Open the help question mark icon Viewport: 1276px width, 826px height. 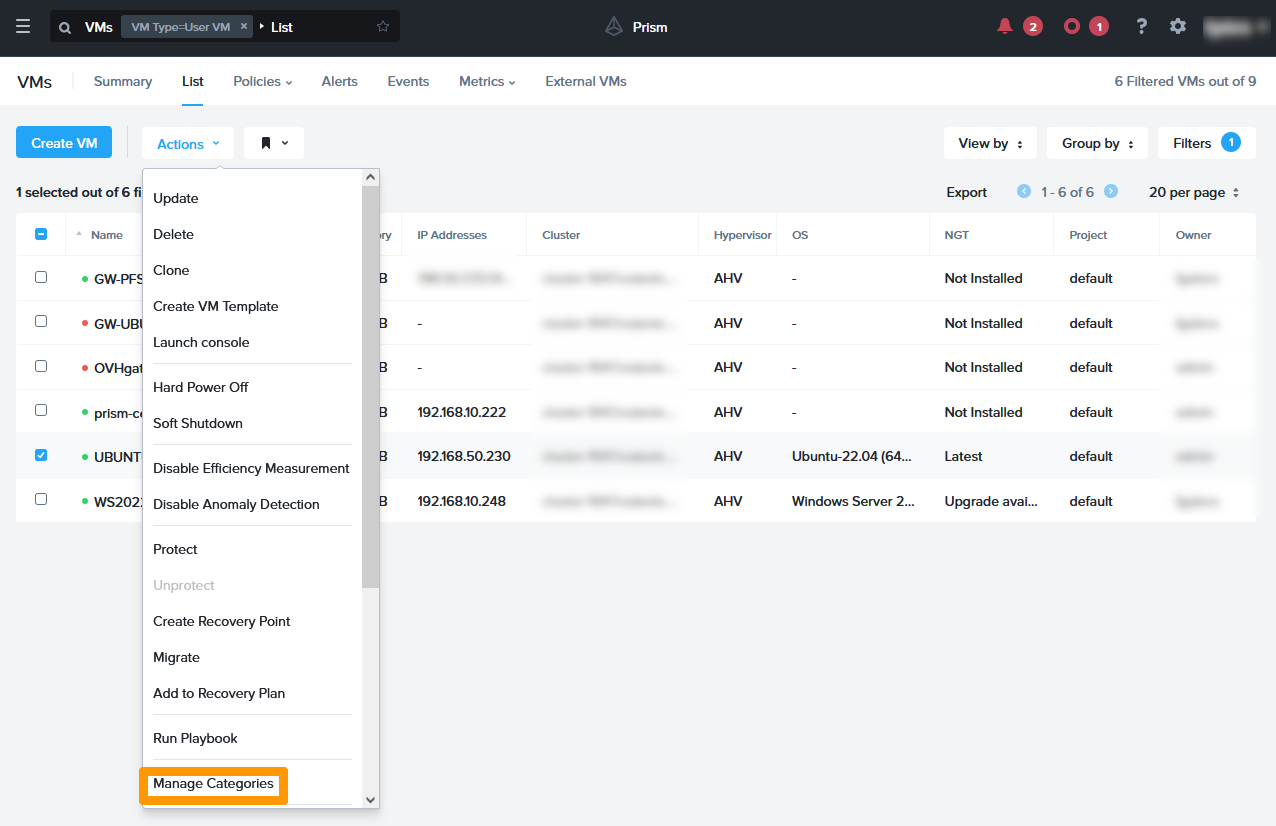point(1141,27)
